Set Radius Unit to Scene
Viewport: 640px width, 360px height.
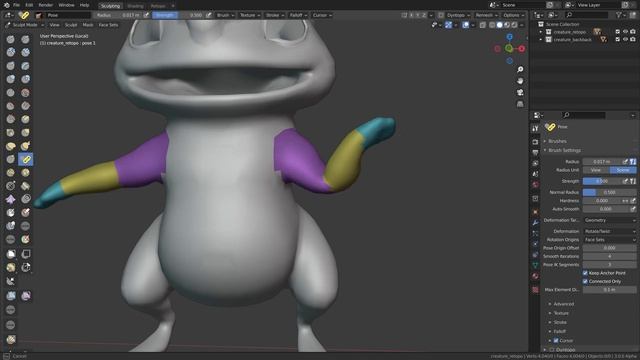tap(623, 170)
